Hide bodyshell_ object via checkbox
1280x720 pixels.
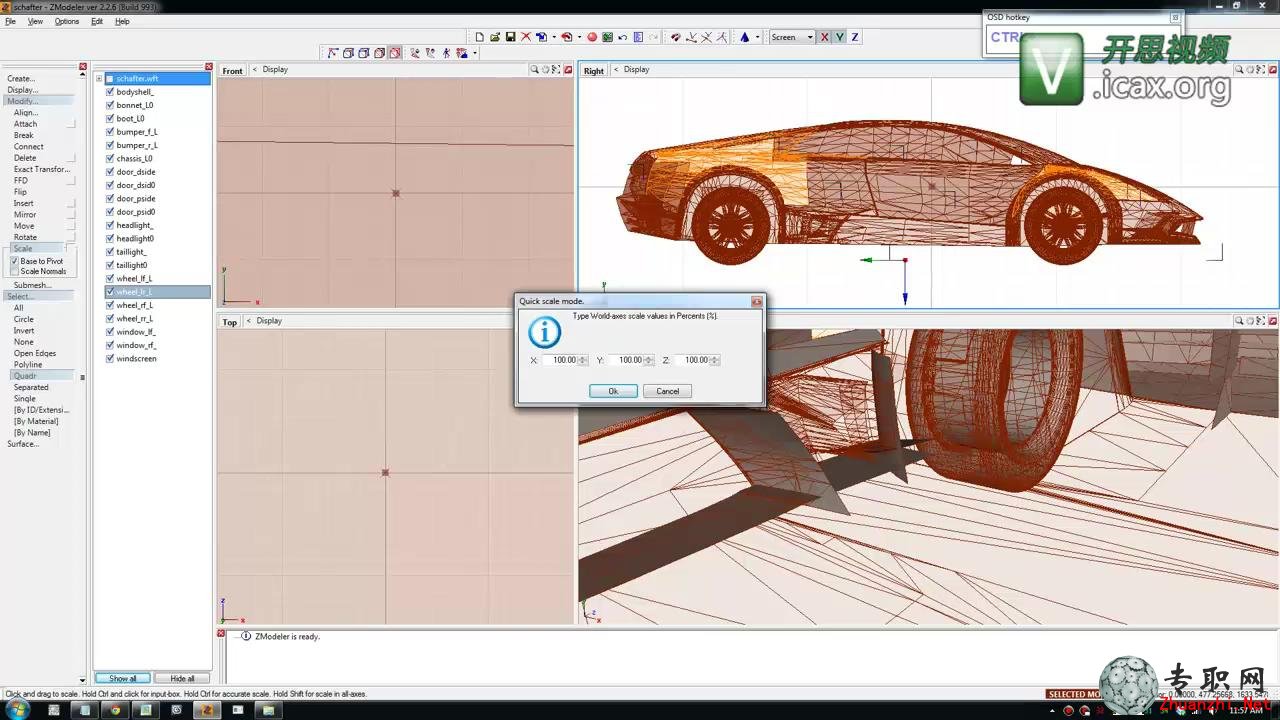pyautogui.click(x=110, y=92)
